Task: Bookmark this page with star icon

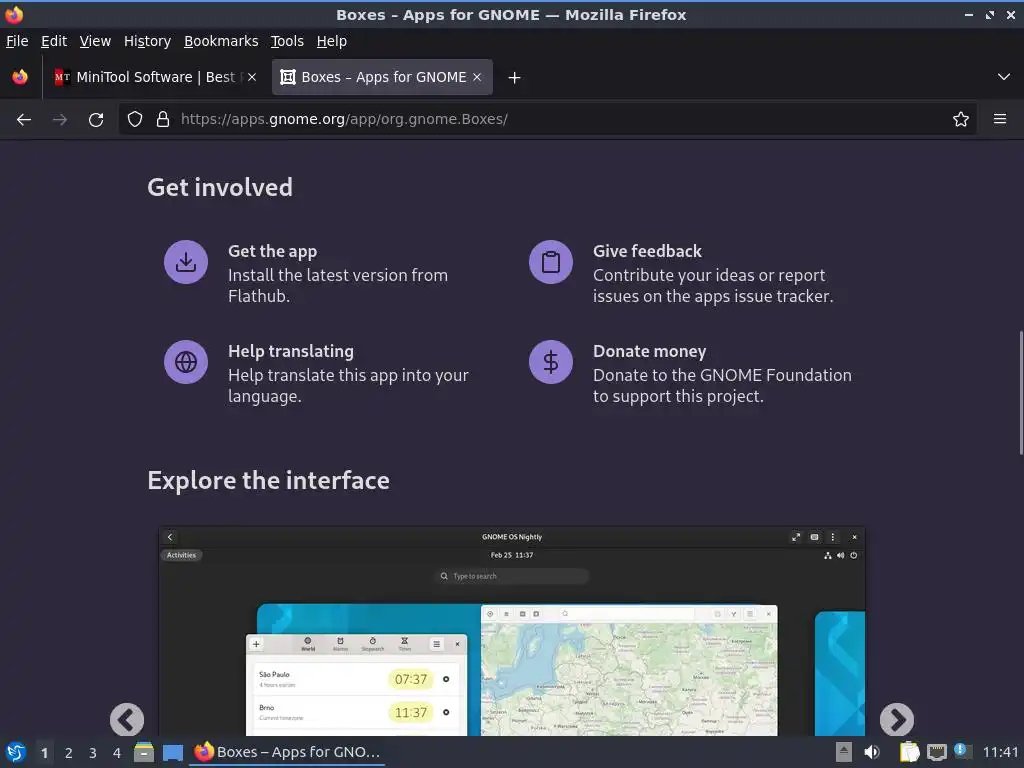Action: click(961, 119)
